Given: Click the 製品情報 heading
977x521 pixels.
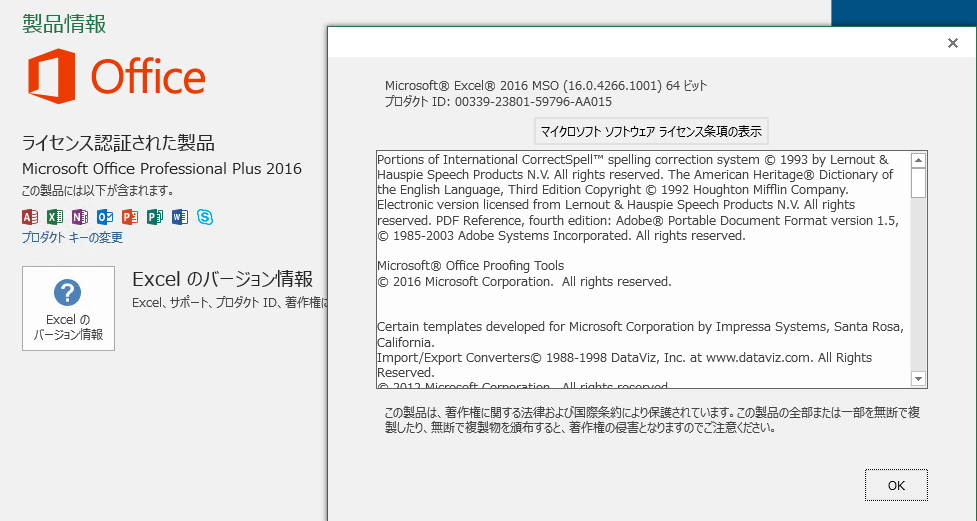Looking at the screenshot, I should (x=64, y=24).
